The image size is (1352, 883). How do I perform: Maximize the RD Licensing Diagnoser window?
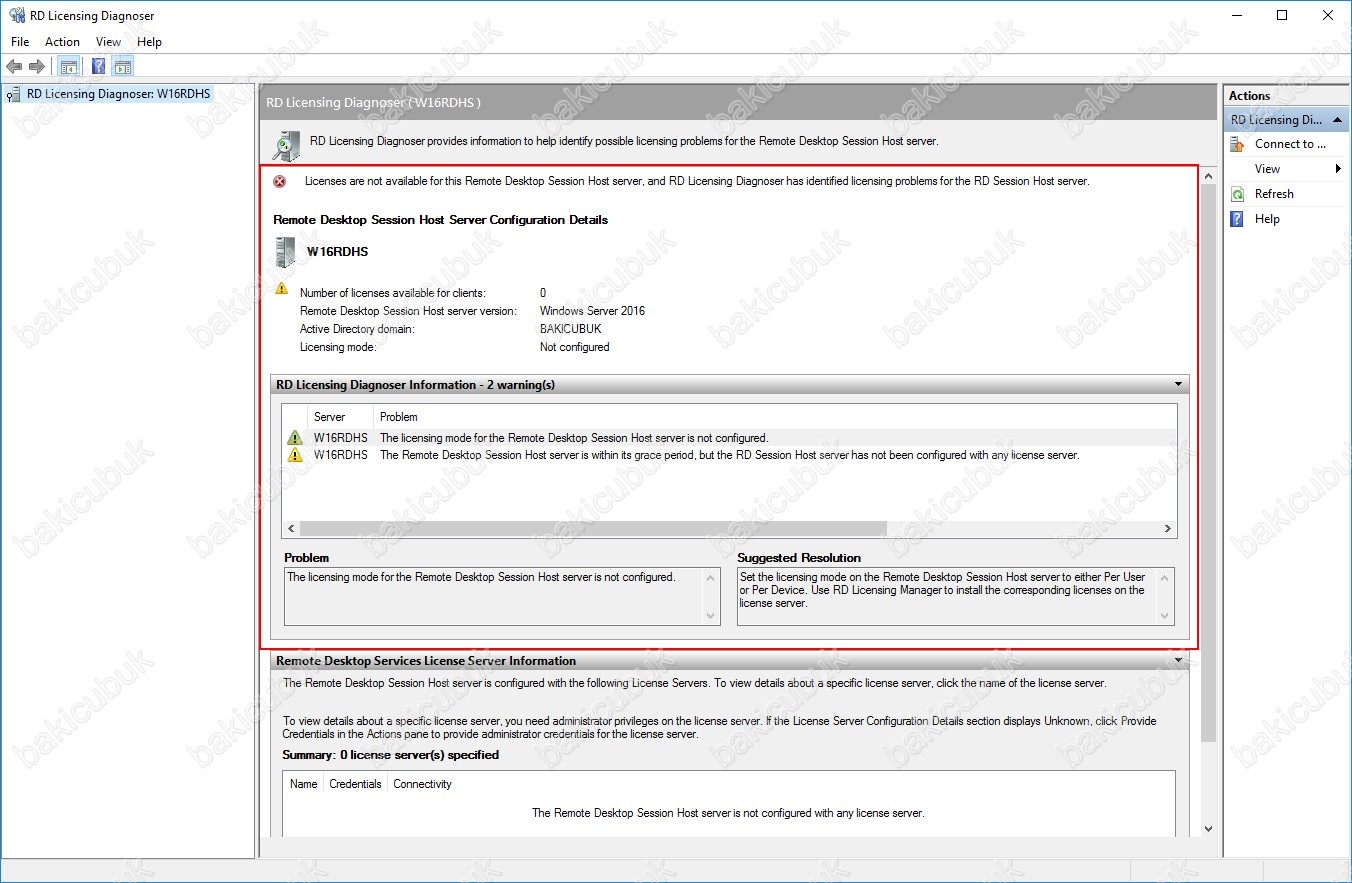(x=1282, y=15)
